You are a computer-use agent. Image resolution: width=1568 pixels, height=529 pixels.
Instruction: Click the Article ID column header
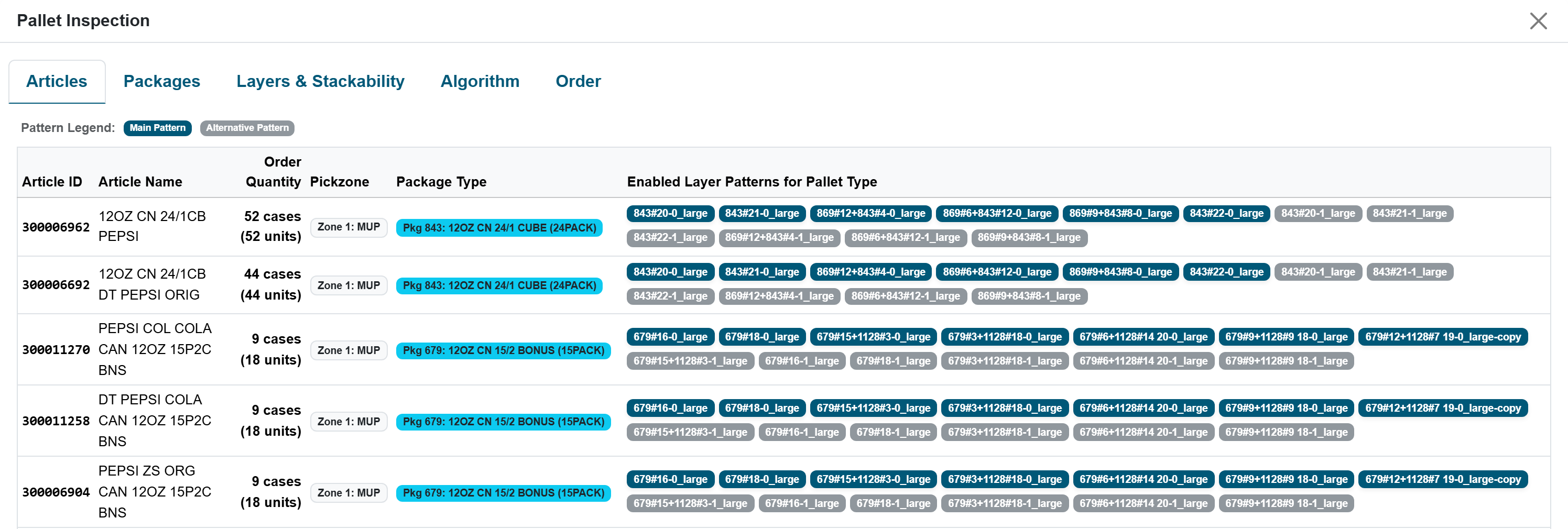(x=52, y=182)
